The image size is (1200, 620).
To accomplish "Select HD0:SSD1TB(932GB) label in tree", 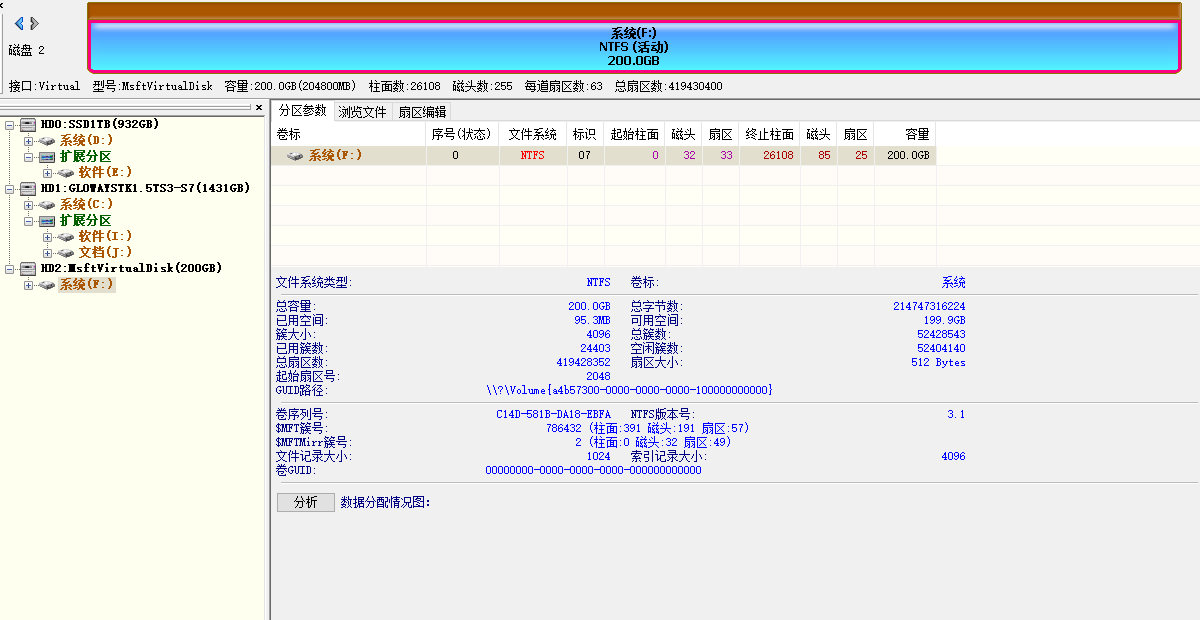I will pyautogui.click(x=99, y=125).
